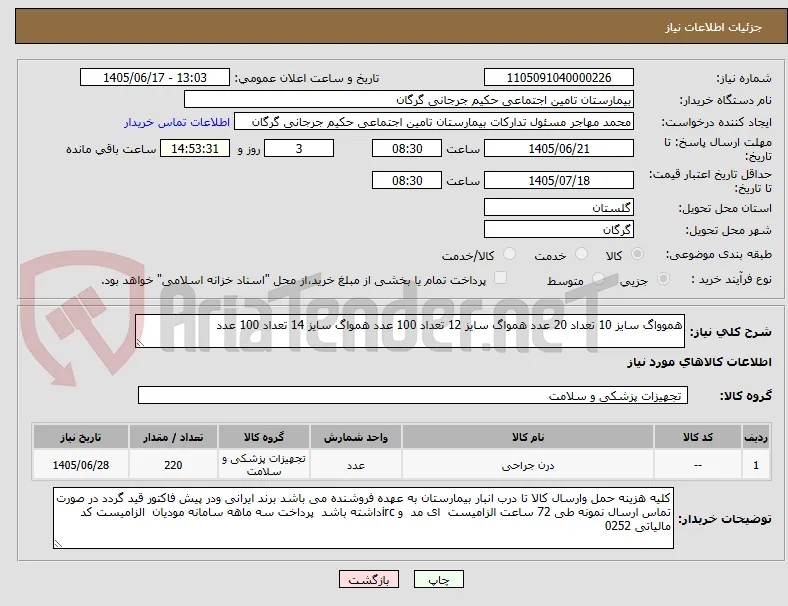
Task: Click the need number field 1105091040000226
Action: tap(559, 77)
